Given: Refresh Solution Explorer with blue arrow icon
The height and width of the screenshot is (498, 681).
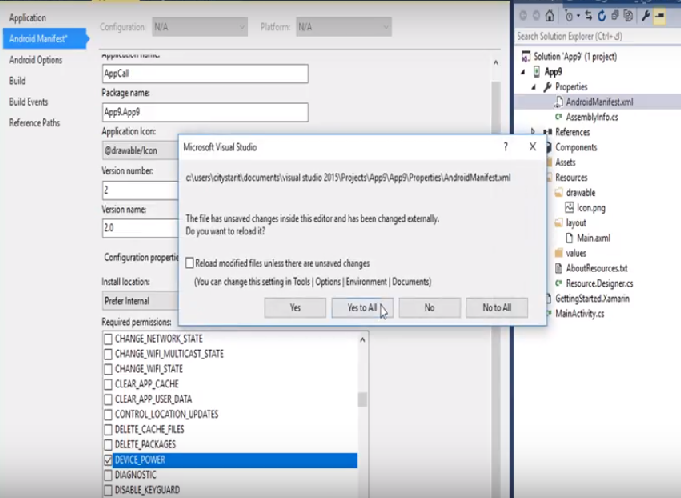Looking at the screenshot, I should (602, 16).
